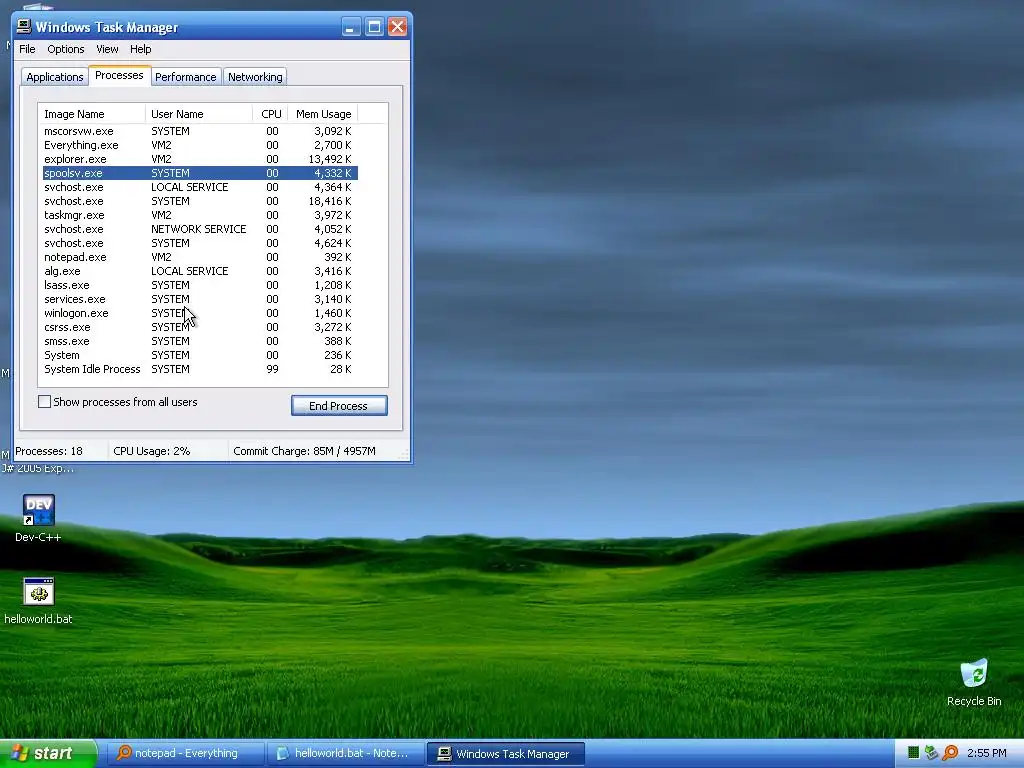Select the taskmgr.exe process row
Viewport: 1024px width, 768px height.
(200, 216)
